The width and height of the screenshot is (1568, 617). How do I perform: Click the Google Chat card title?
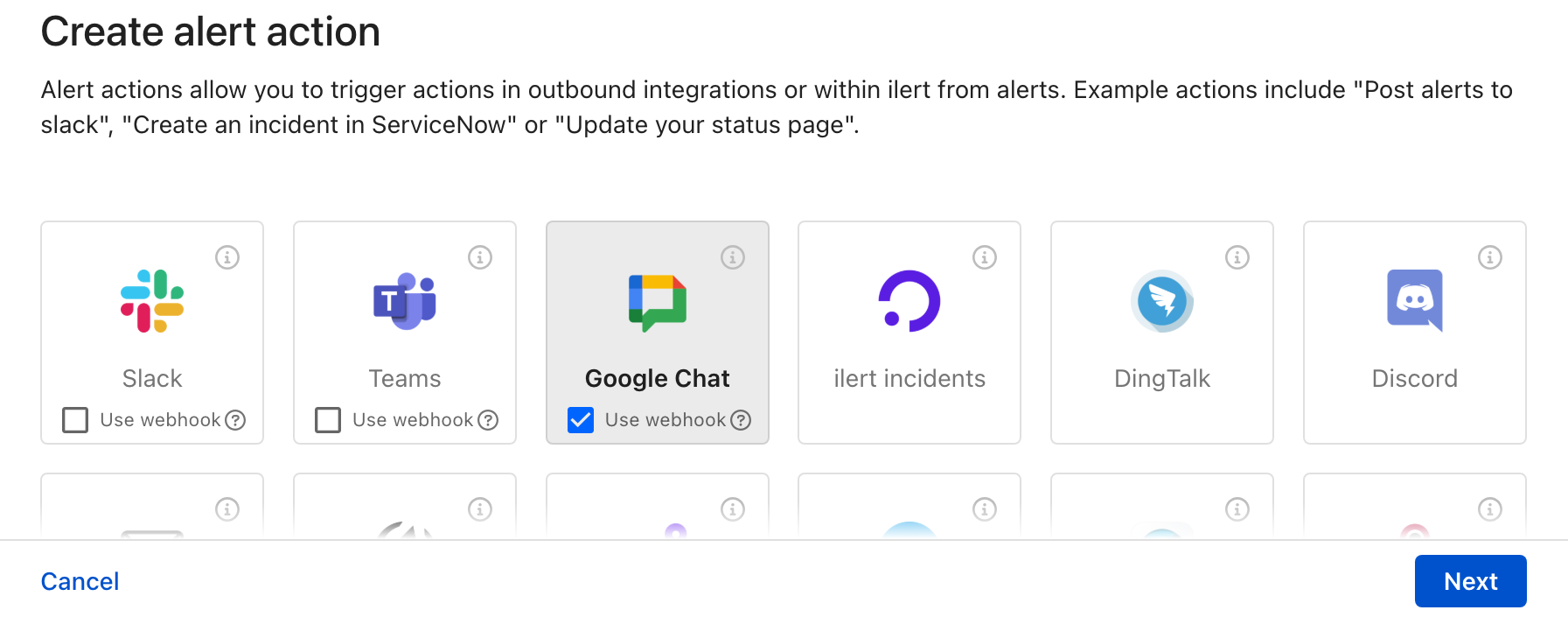click(658, 378)
